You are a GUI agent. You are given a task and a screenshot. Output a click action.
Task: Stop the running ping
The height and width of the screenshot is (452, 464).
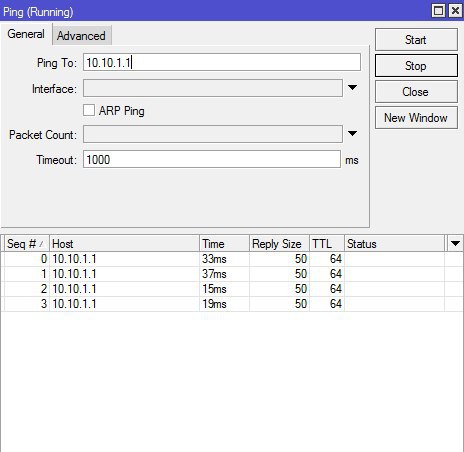click(416, 66)
